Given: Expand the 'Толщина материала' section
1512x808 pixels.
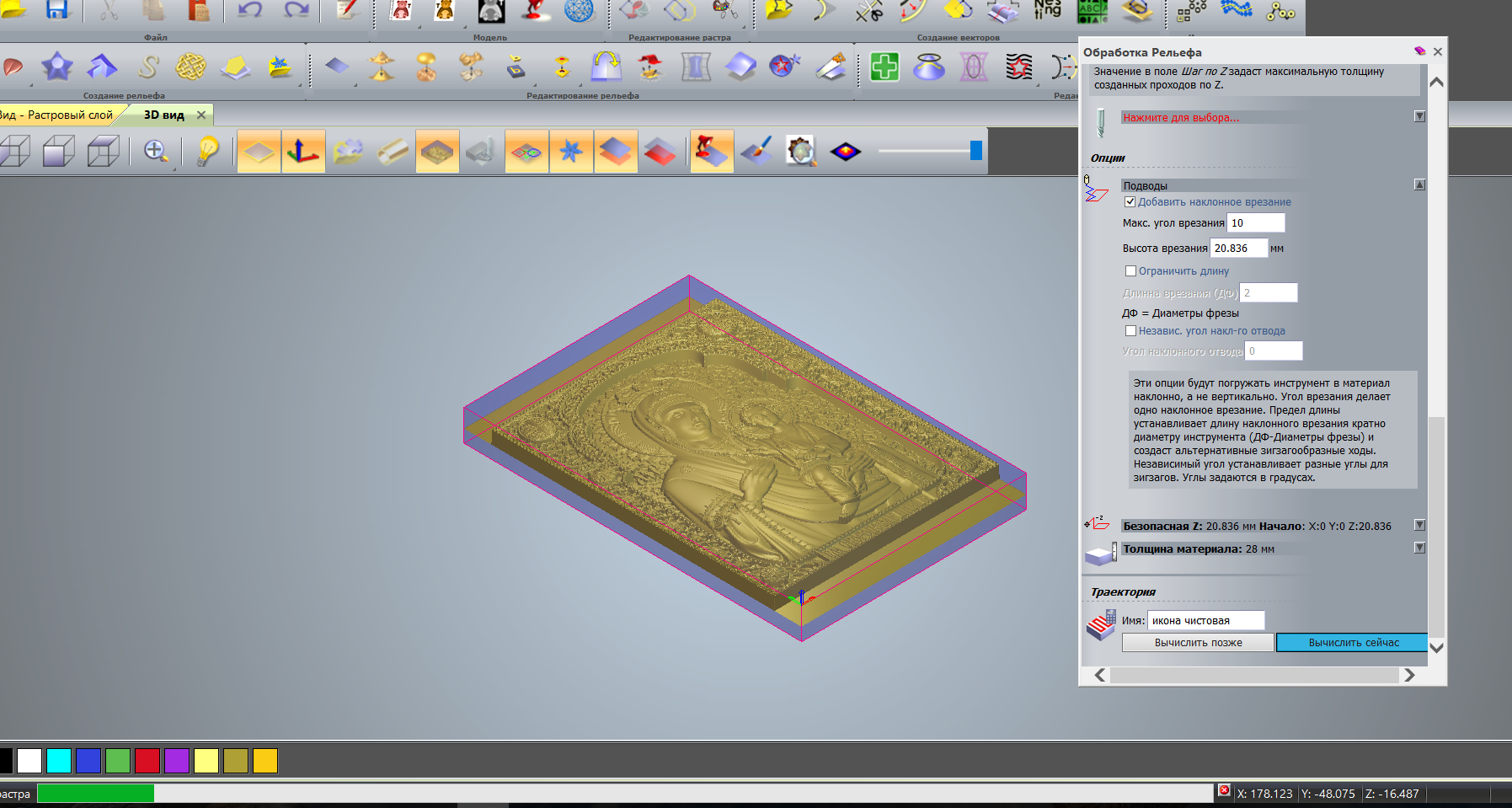Looking at the screenshot, I should coord(1419,548).
